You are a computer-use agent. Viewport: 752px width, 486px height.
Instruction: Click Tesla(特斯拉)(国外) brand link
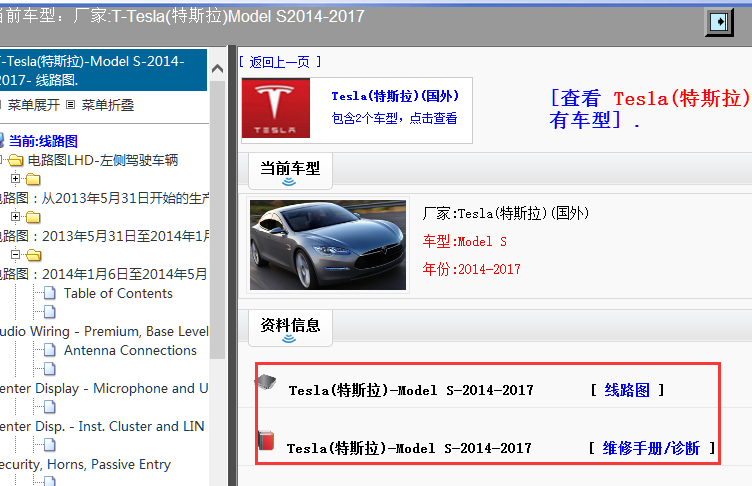[x=395, y=96]
